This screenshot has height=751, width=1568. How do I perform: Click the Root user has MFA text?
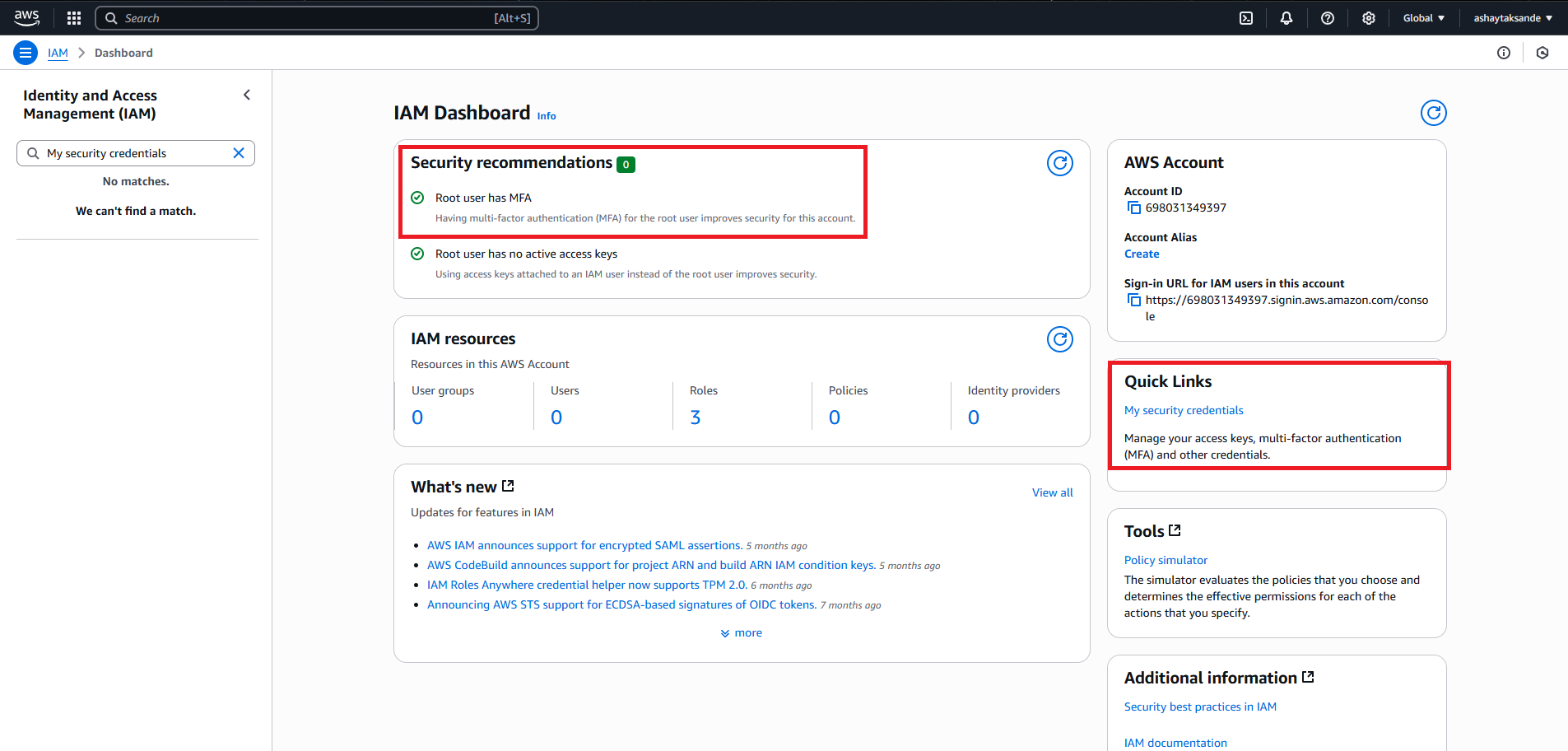[x=483, y=198]
